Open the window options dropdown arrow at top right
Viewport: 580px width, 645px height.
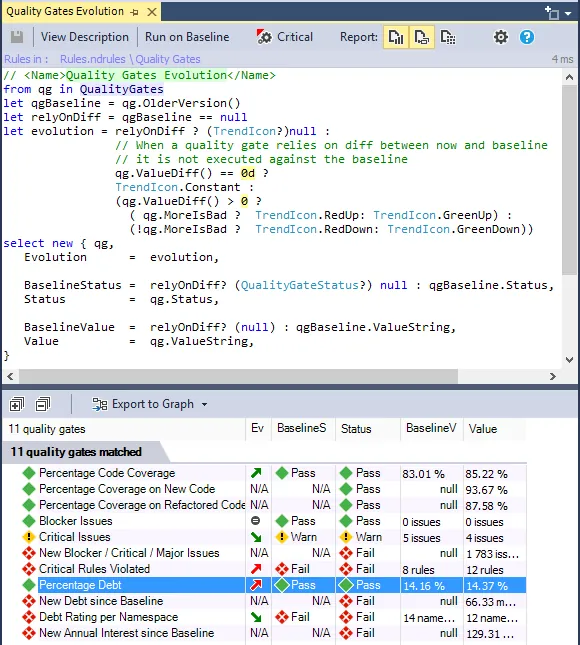[568, 14]
